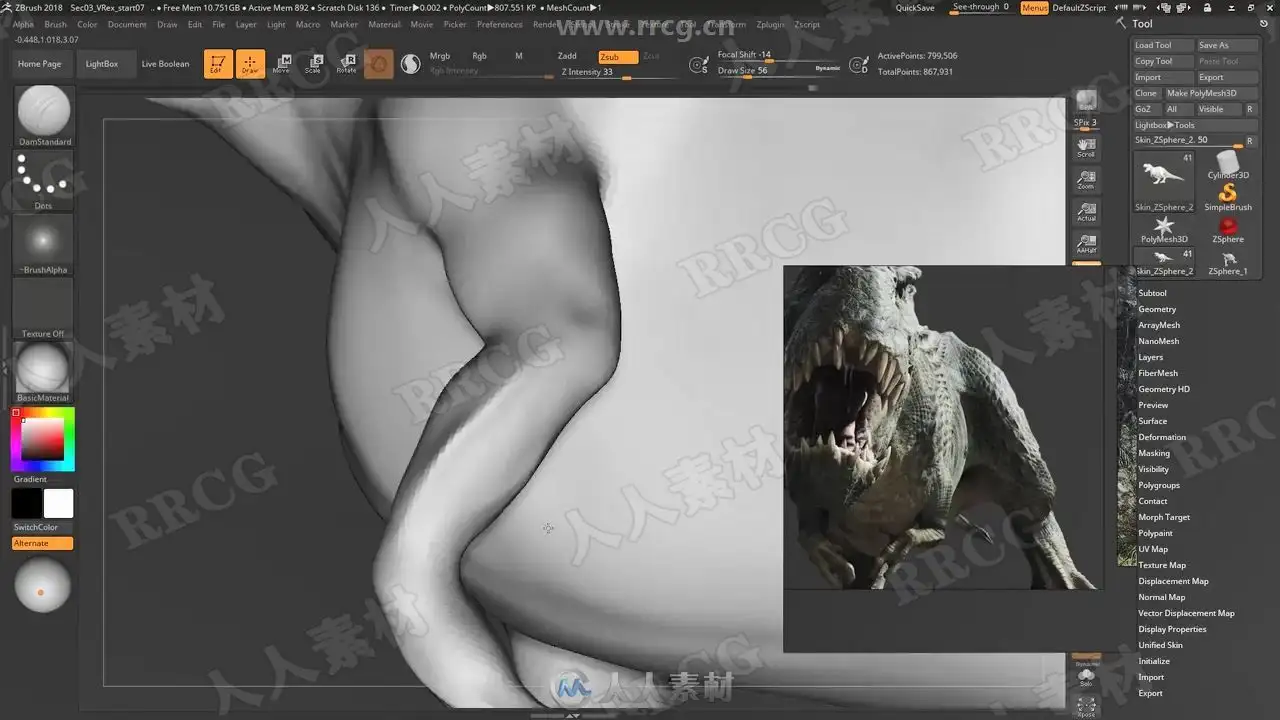
Task: Activate the Move transform icon
Action: tap(282, 64)
